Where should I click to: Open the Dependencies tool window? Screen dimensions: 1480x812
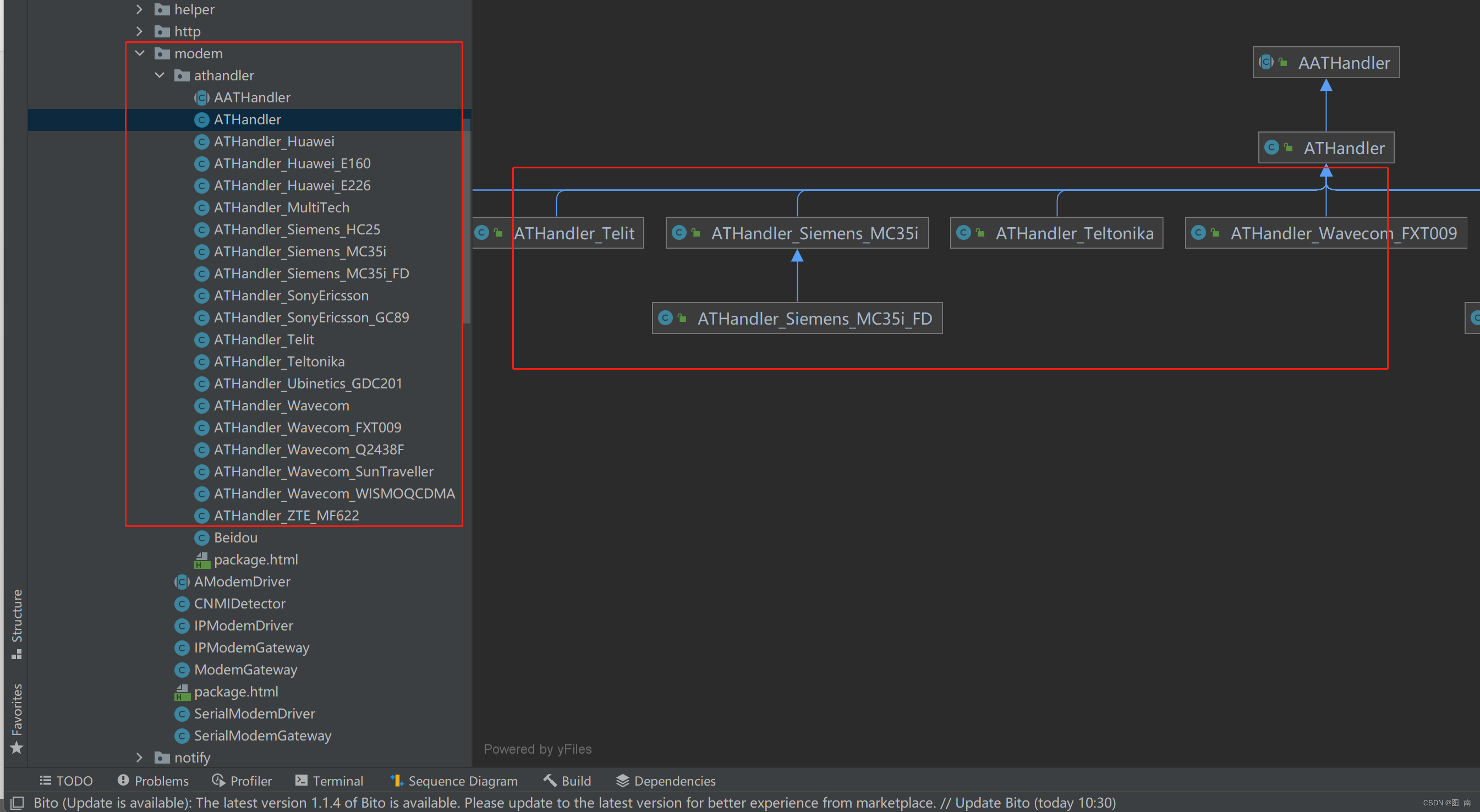(x=666, y=781)
